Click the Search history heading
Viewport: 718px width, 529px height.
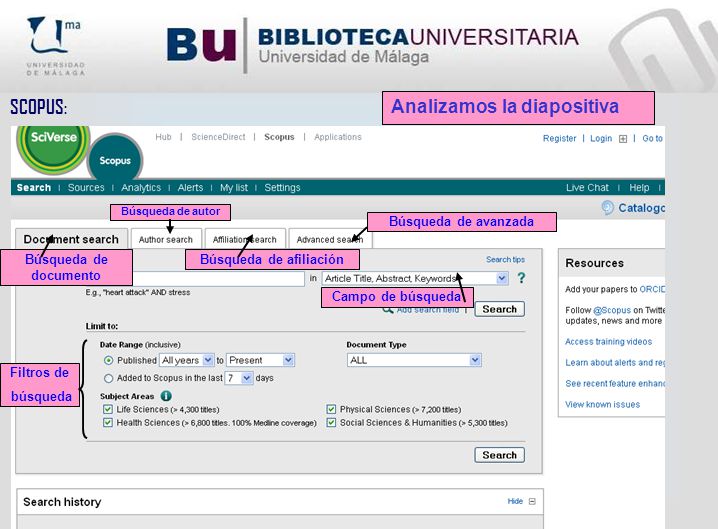[x=62, y=502]
